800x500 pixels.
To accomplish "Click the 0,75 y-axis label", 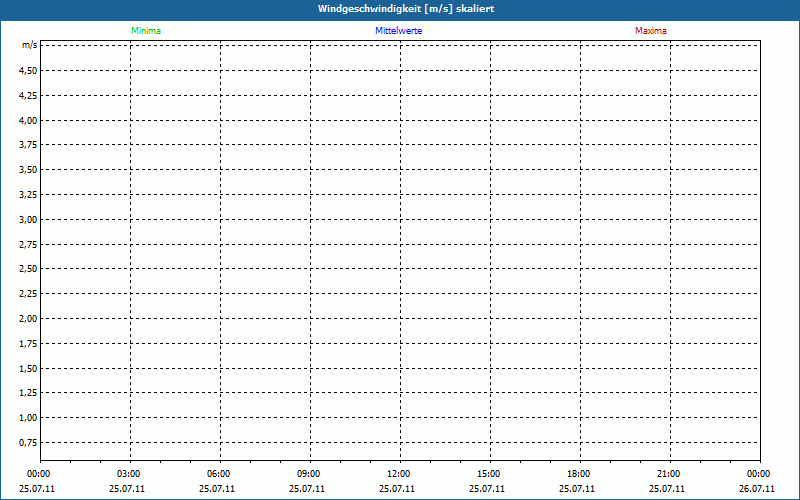I will click(28, 442).
